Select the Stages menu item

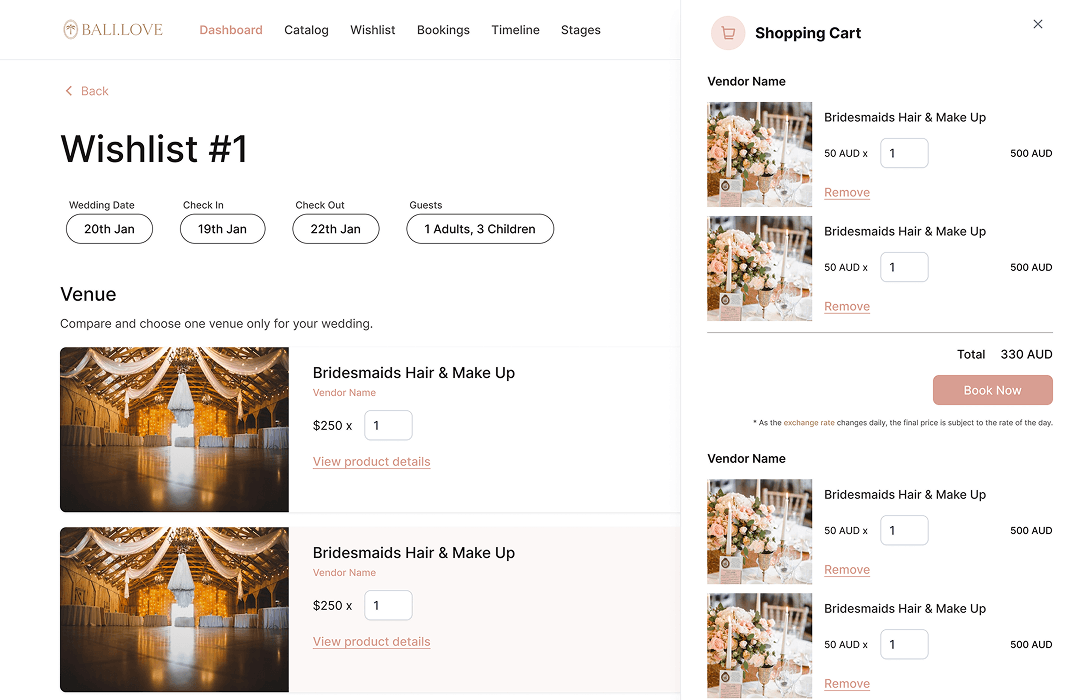[581, 30]
